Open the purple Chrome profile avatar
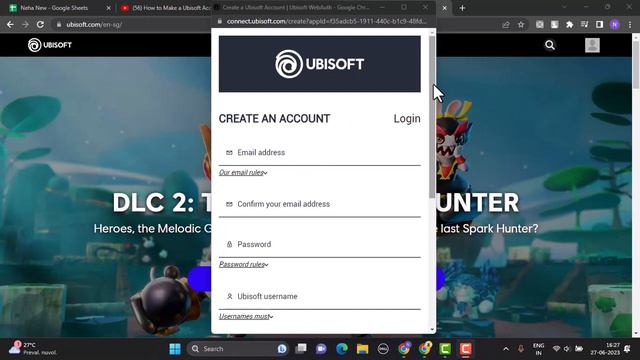The width and height of the screenshot is (640, 360). tap(614, 24)
